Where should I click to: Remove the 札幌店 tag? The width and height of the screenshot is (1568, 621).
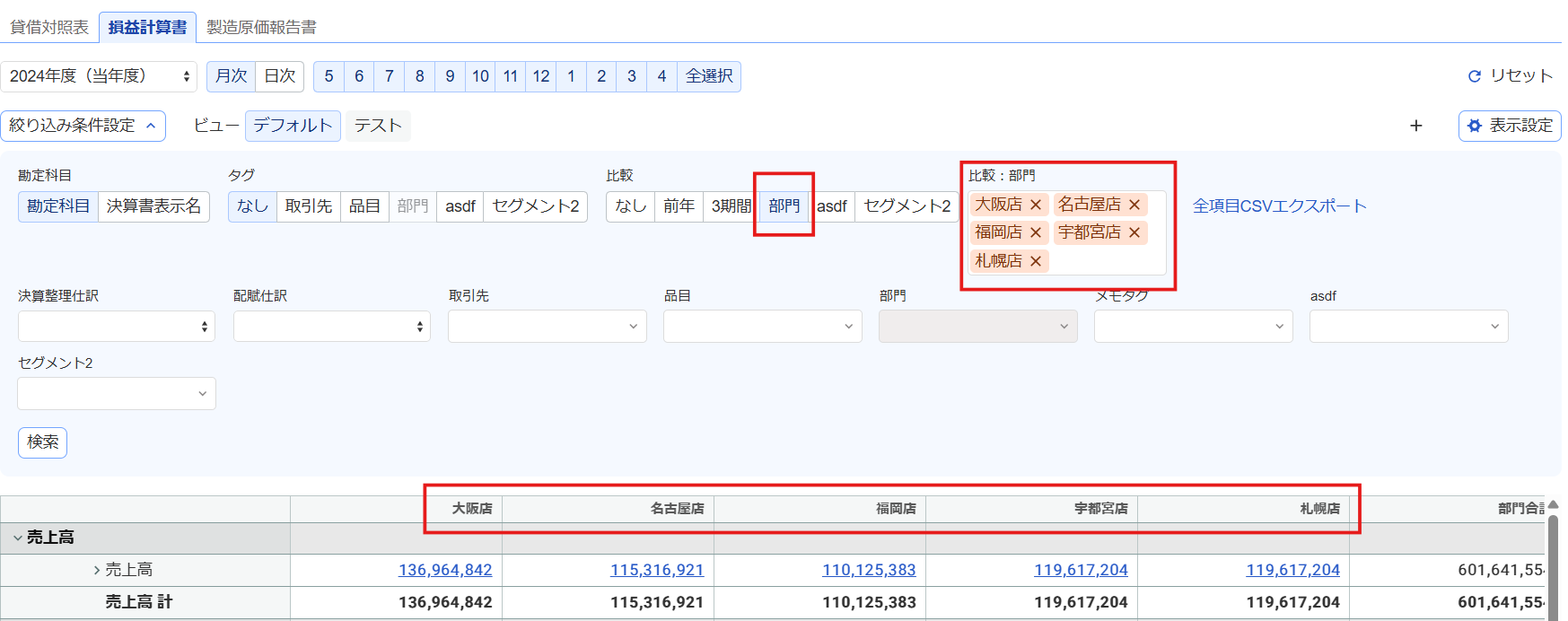click(x=1036, y=261)
